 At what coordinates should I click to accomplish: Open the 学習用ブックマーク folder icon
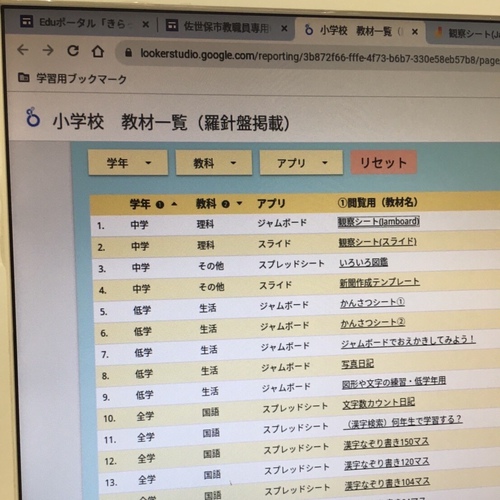tap(23, 78)
